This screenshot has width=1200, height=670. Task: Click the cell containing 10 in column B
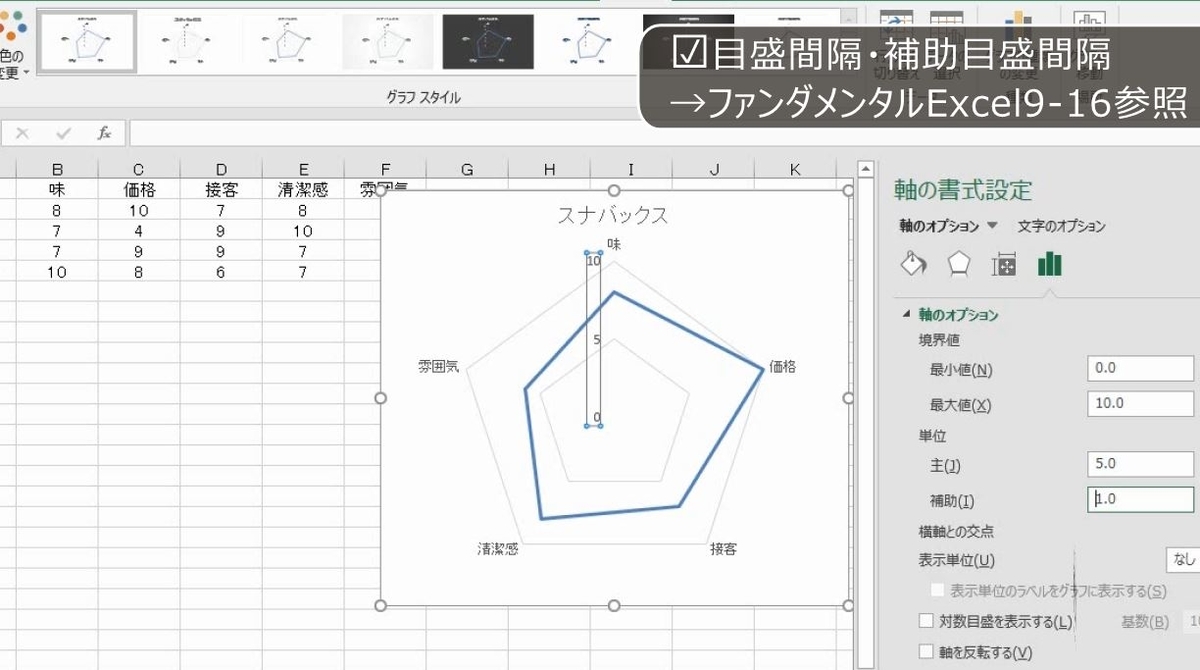pyautogui.click(x=57, y=272)
